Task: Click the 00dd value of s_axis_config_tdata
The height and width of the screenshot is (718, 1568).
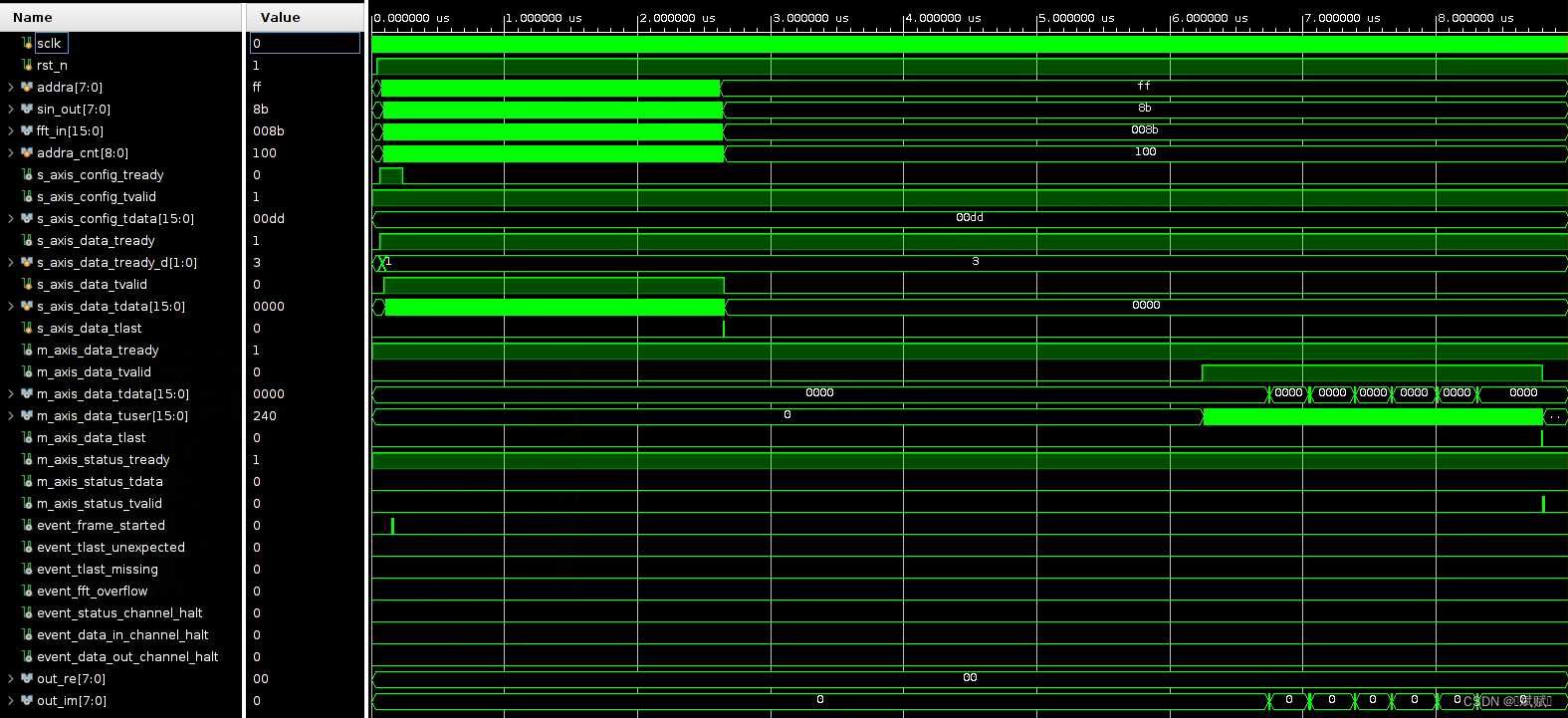Action: tap(269, 219)
